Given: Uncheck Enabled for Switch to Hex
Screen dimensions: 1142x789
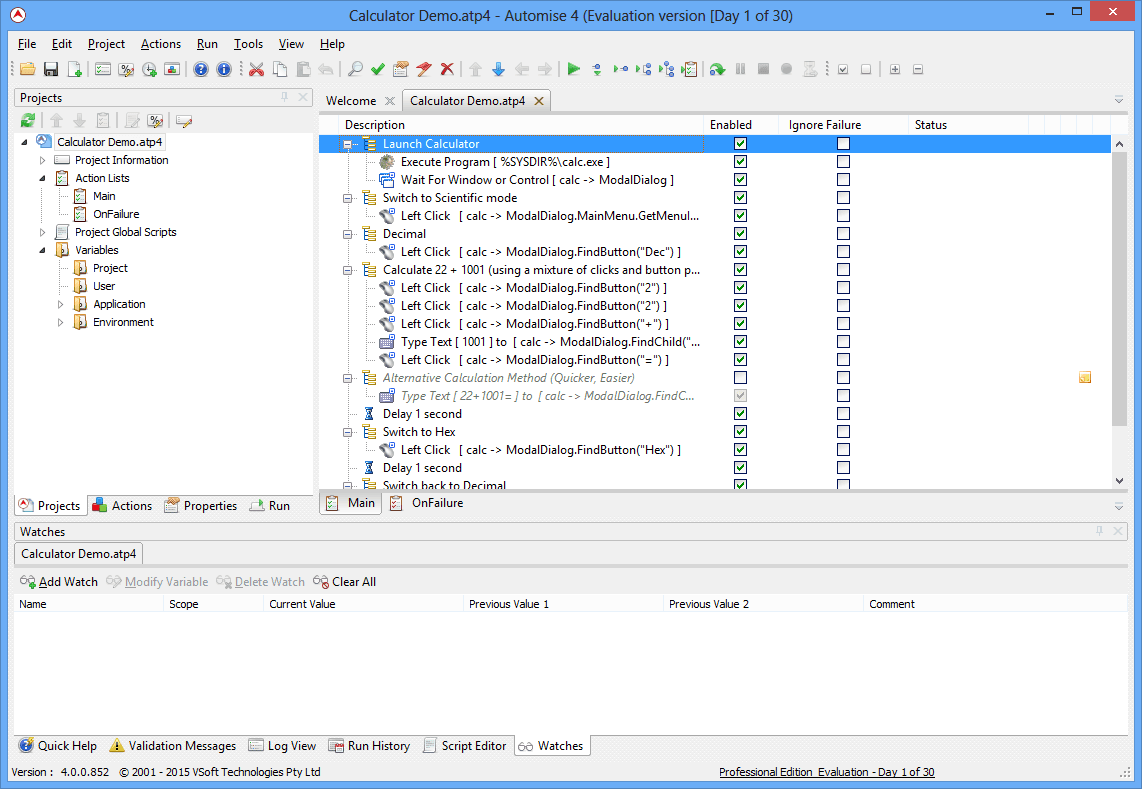Looking at the screenshot, I should [741, 431].
